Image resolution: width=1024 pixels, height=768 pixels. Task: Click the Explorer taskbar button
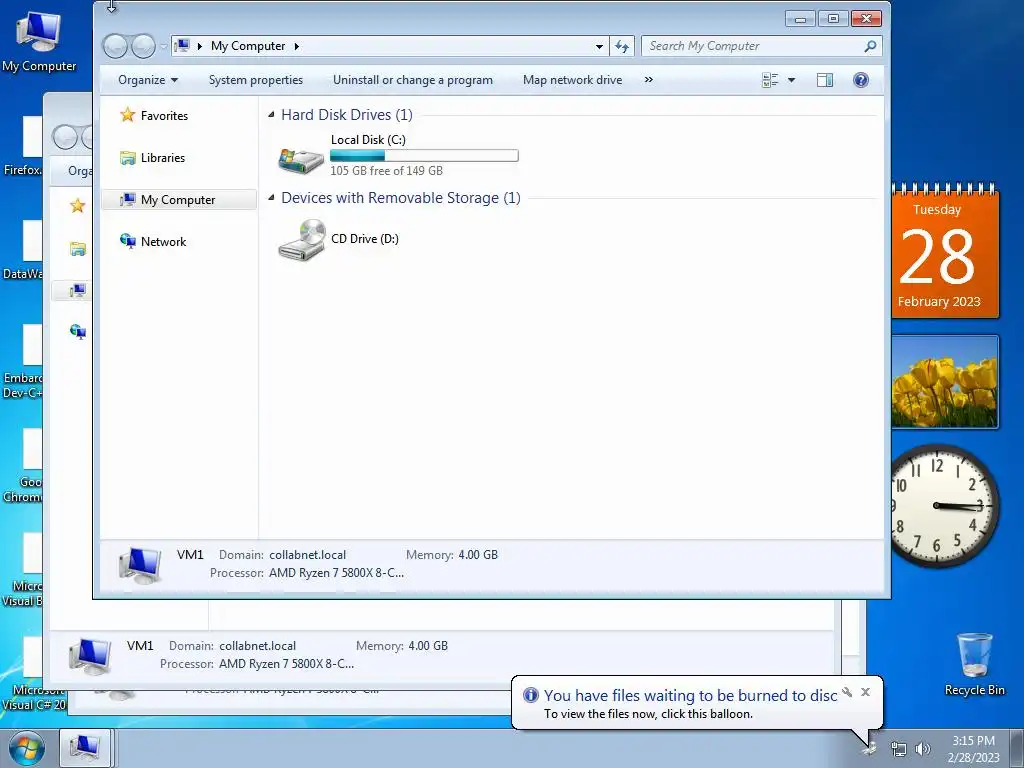coord(86,748)
